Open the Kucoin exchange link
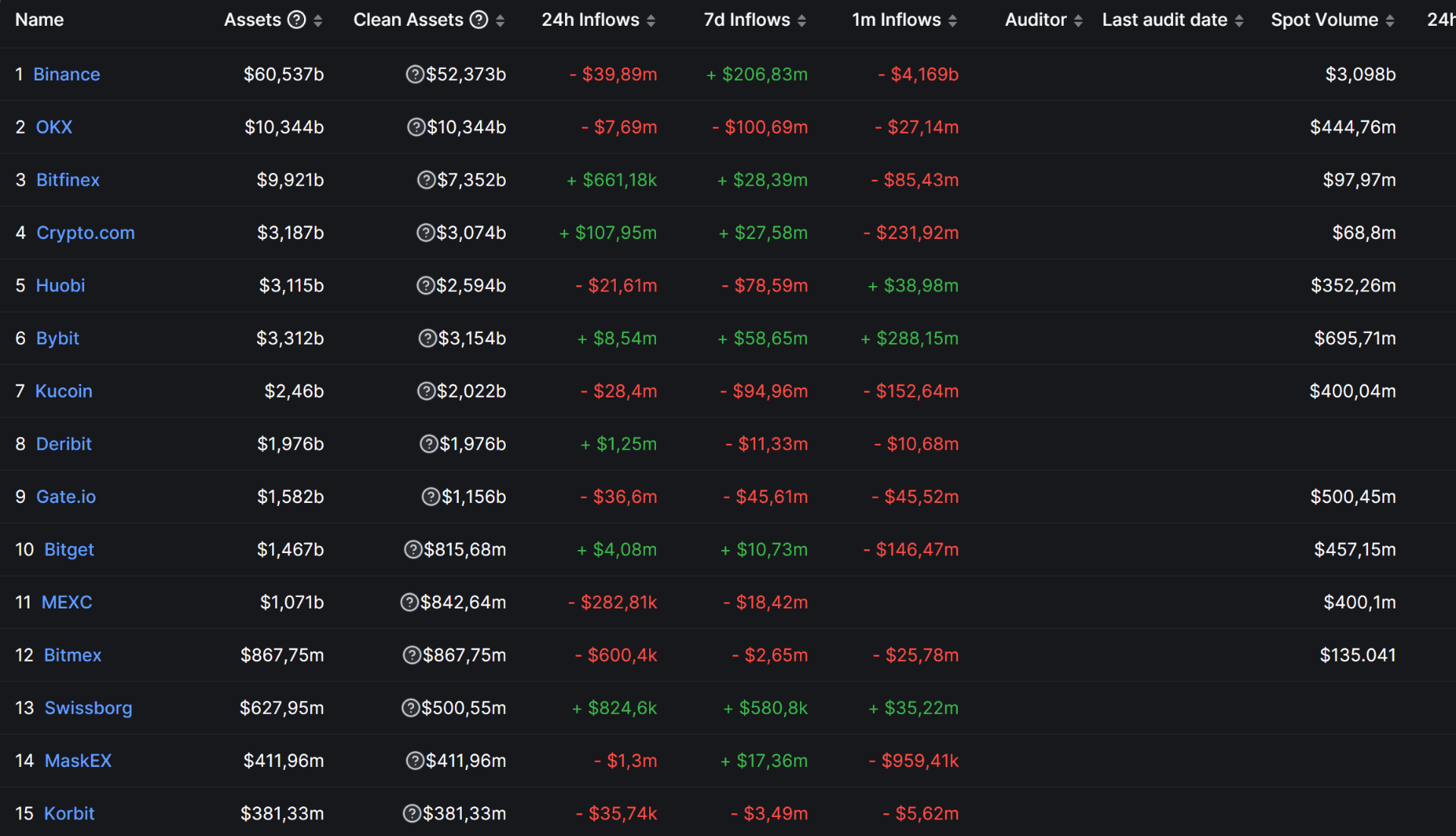Screen dimensions: 1456x836 click(x=64, y=391)
